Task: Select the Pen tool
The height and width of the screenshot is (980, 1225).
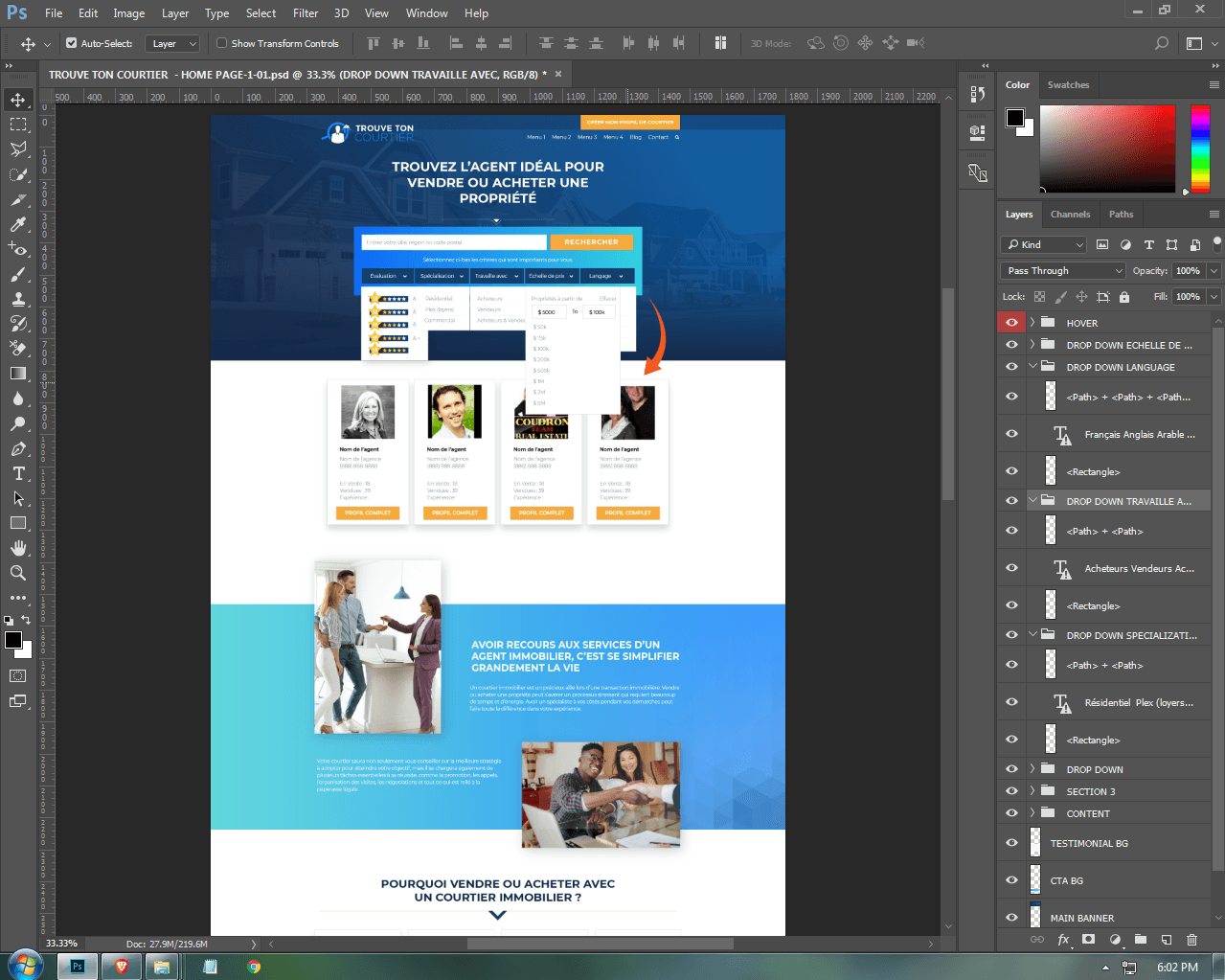Action: [18, 448]
